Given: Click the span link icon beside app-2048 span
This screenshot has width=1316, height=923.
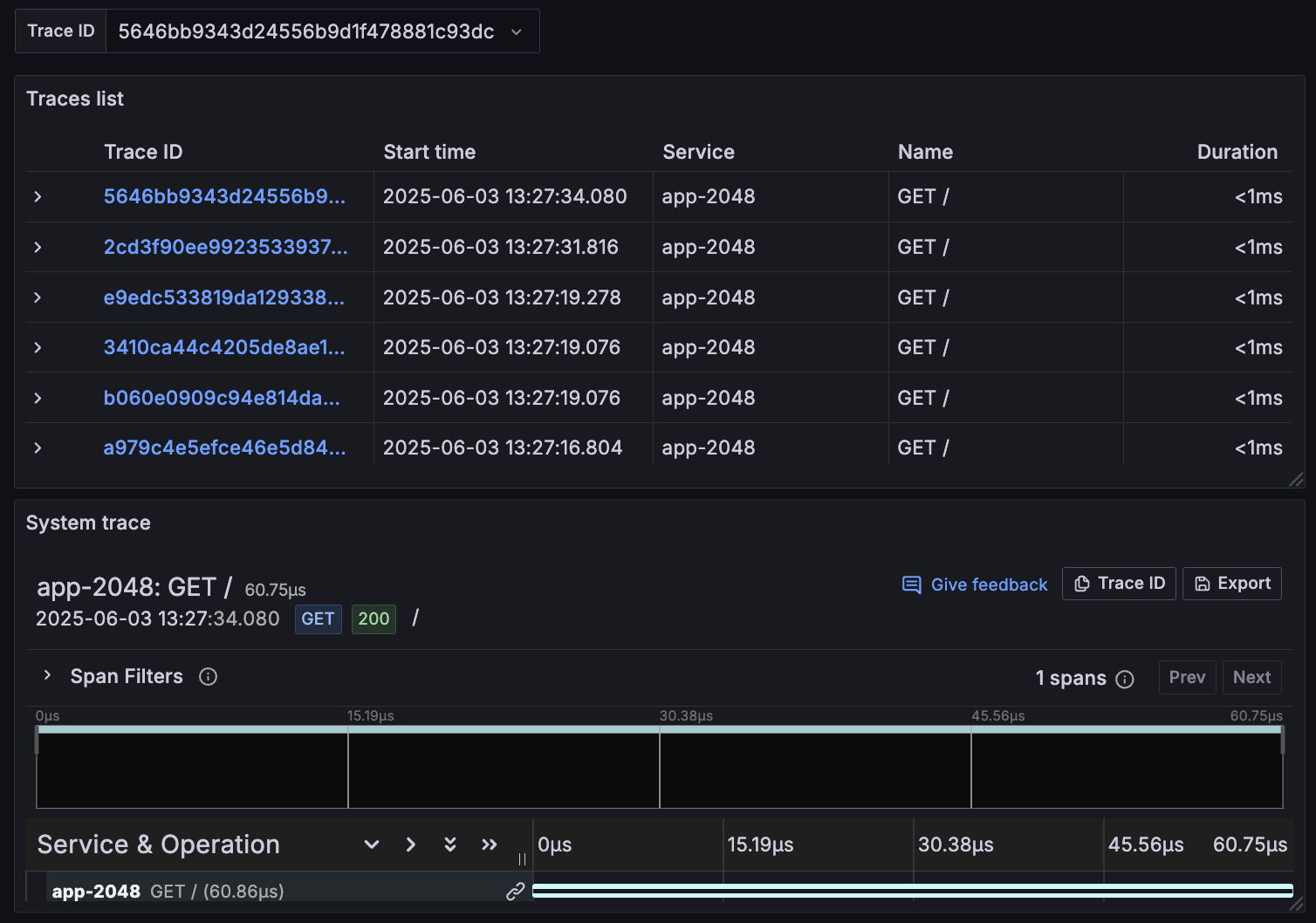Looking at the screenshot, I should (516, 891).
